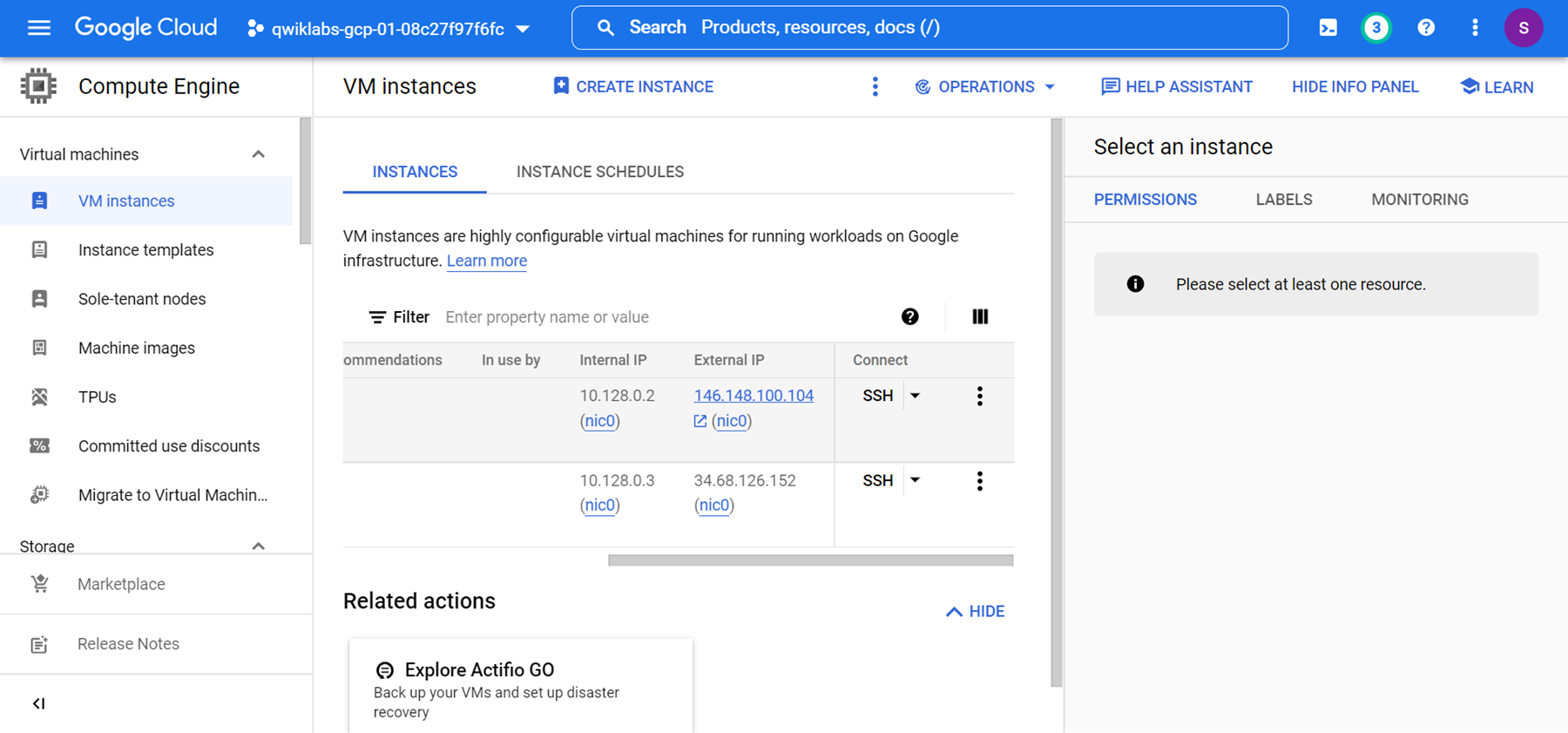Open Migrate to Virtual Machines page
Screen dimensions: 1568x733
(172, 495)
